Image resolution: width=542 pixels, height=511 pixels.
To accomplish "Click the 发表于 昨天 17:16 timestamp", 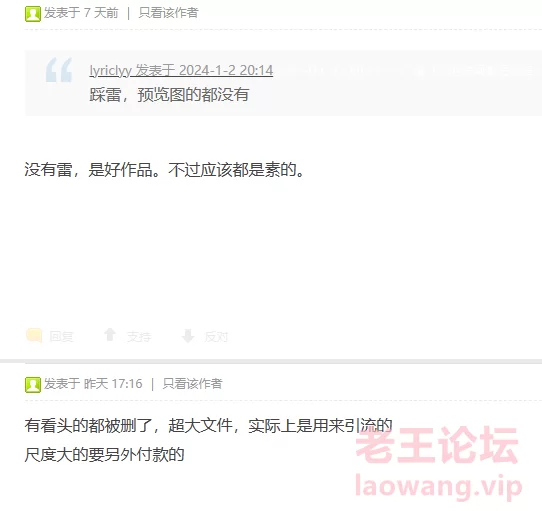I will pyautogui.click(x=93, y=384).
